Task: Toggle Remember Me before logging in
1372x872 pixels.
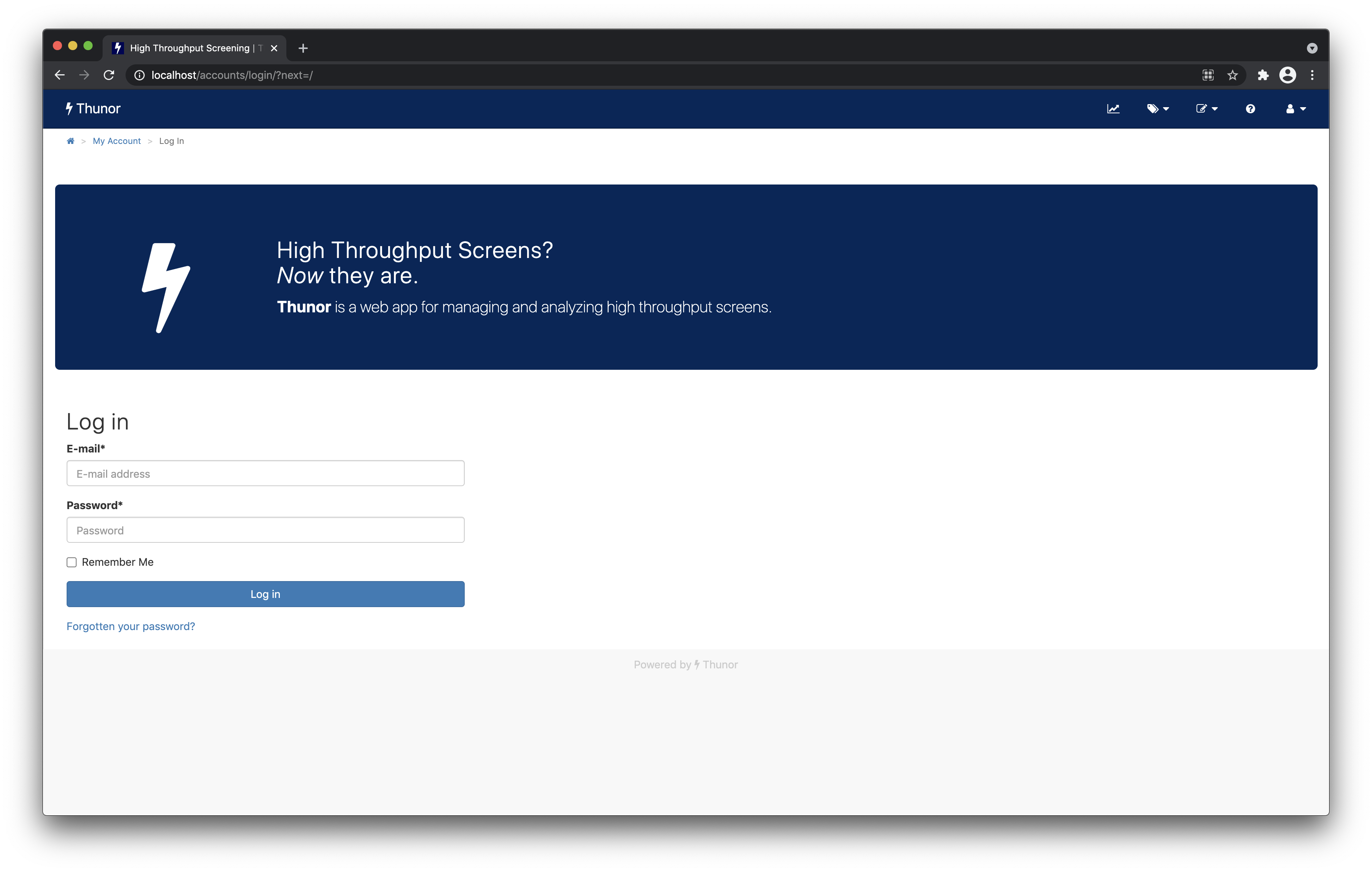Action: coord(71,562)
